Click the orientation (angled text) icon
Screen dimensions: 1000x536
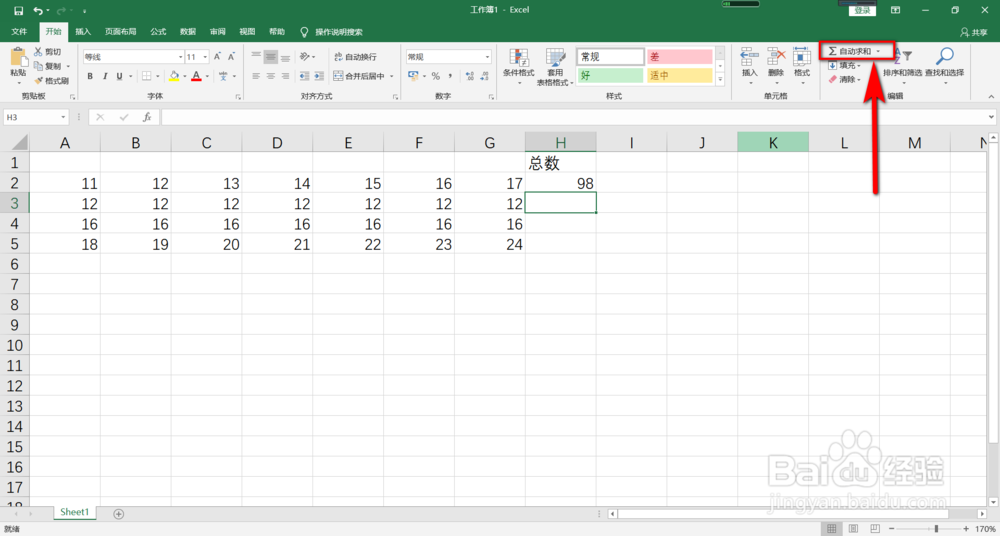coord(305,56)
